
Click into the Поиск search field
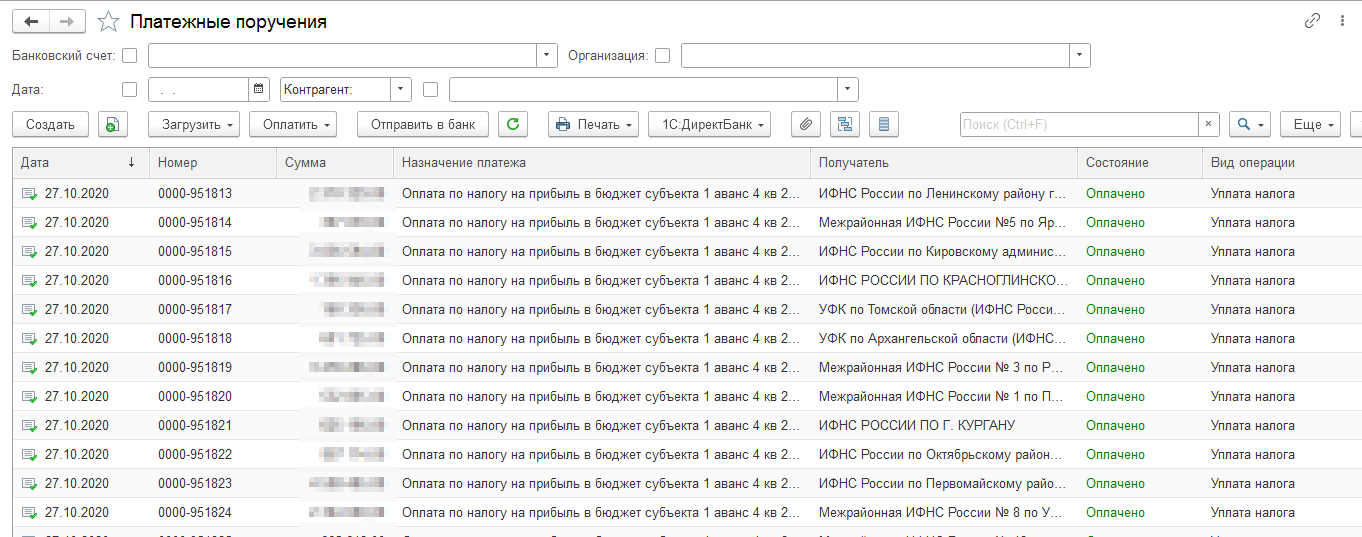(1078, 124)
